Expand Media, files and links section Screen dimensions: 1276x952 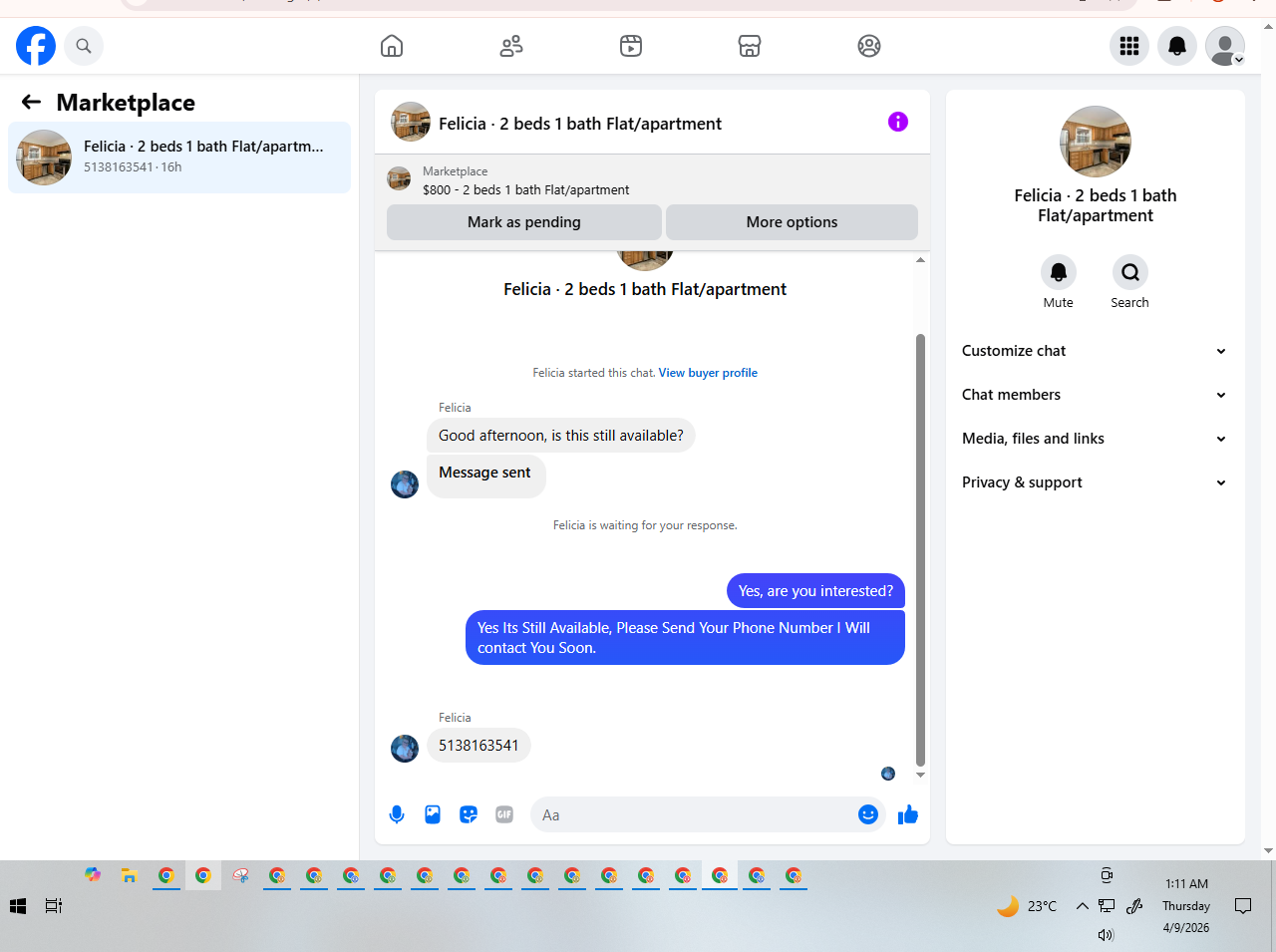1095,439
